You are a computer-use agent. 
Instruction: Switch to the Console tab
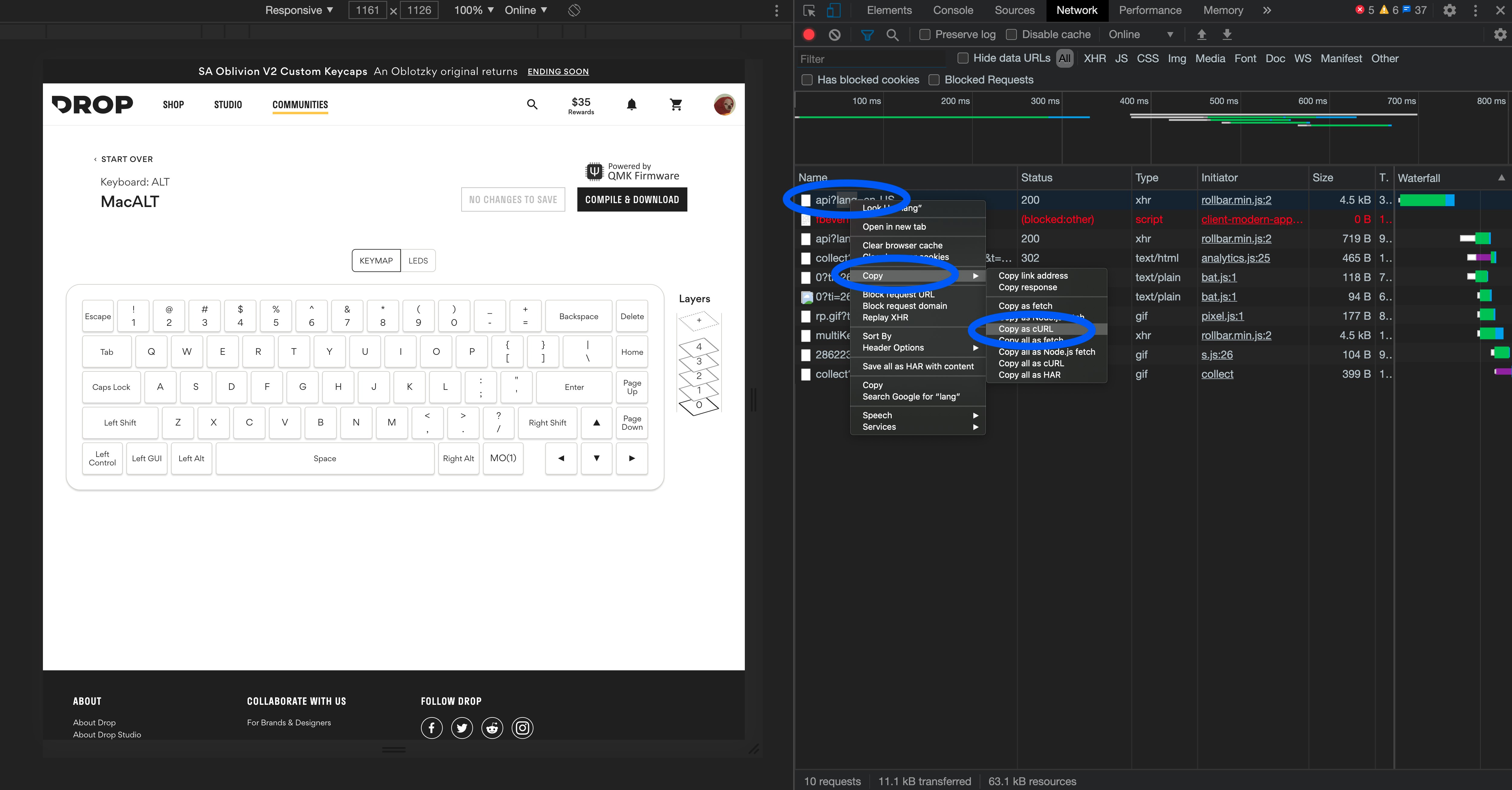point(952,10)
